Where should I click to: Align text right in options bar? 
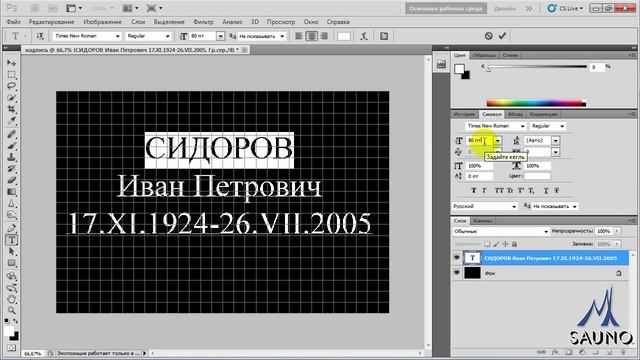pyautogui.click(x=324, y=36)
